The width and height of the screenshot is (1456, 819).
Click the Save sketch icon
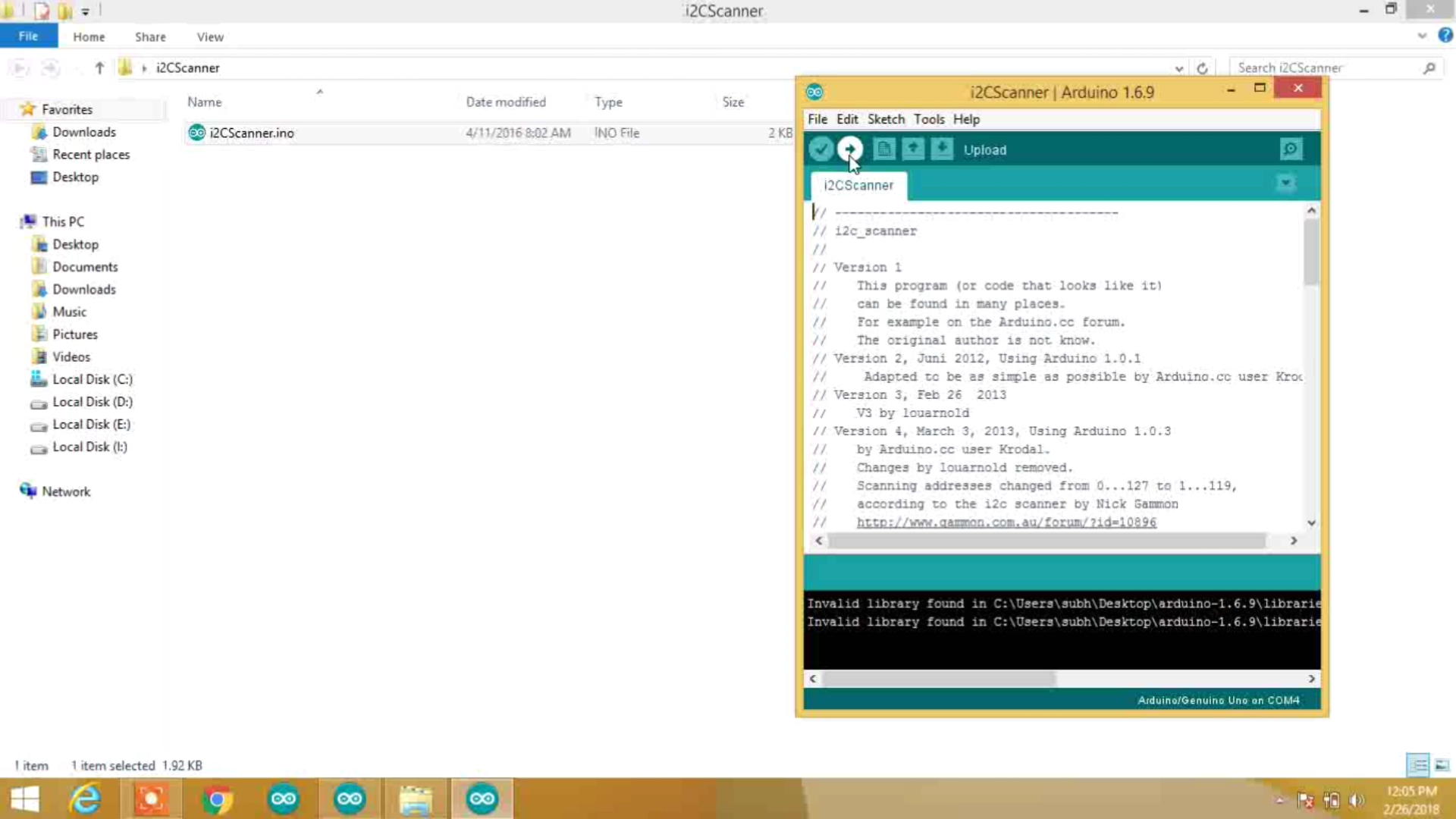click(x=942, y=149)
